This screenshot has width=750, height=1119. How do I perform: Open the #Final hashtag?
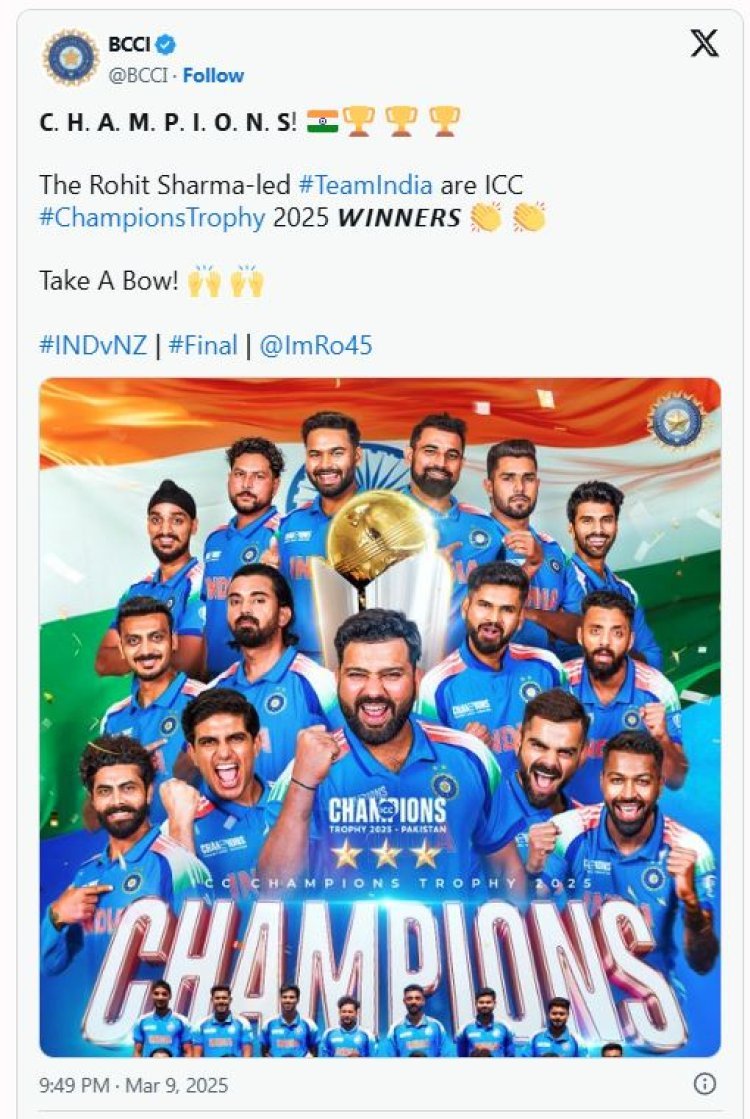tap(203, 345)
